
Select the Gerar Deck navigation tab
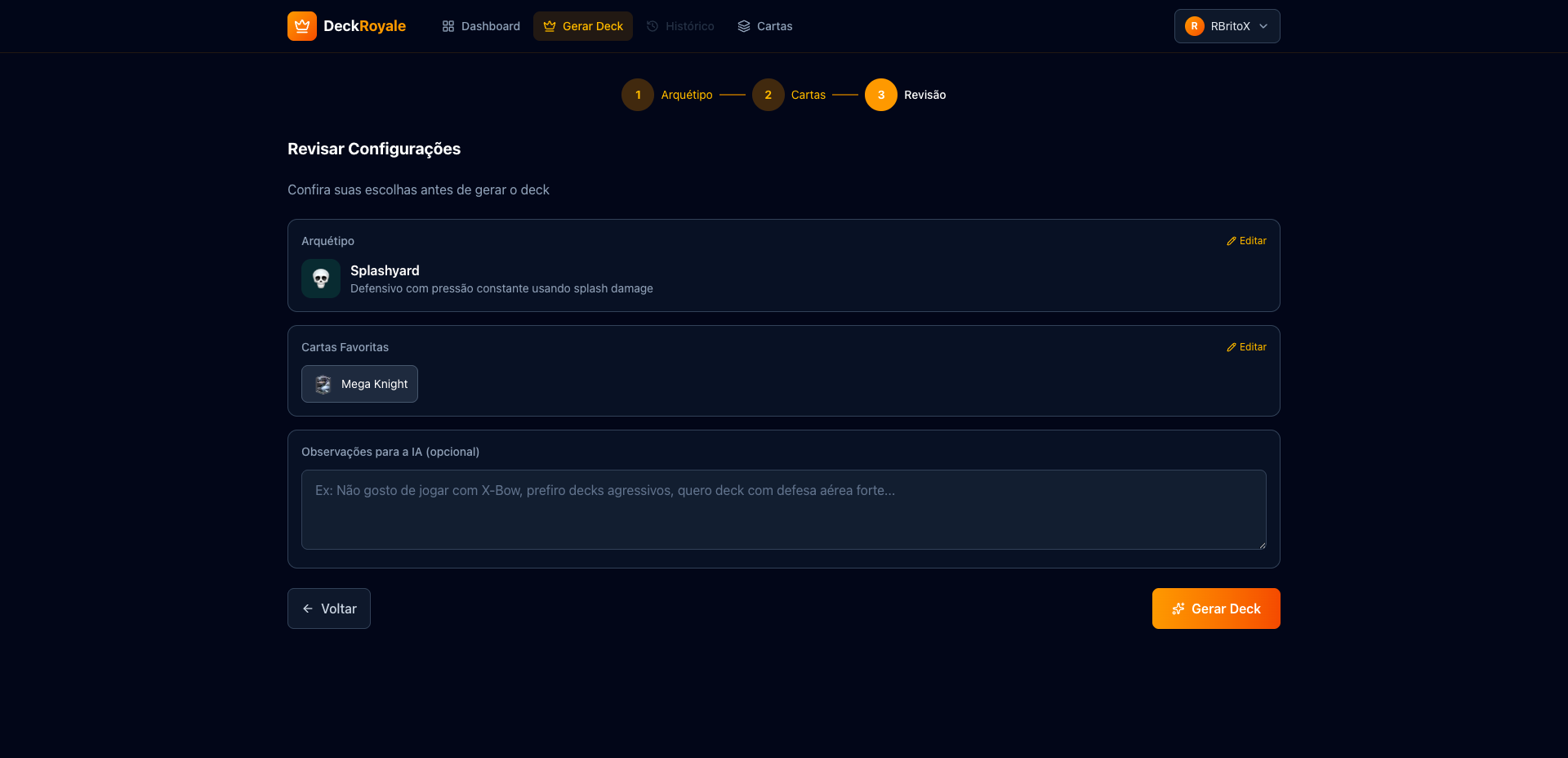tap(583, 26)
